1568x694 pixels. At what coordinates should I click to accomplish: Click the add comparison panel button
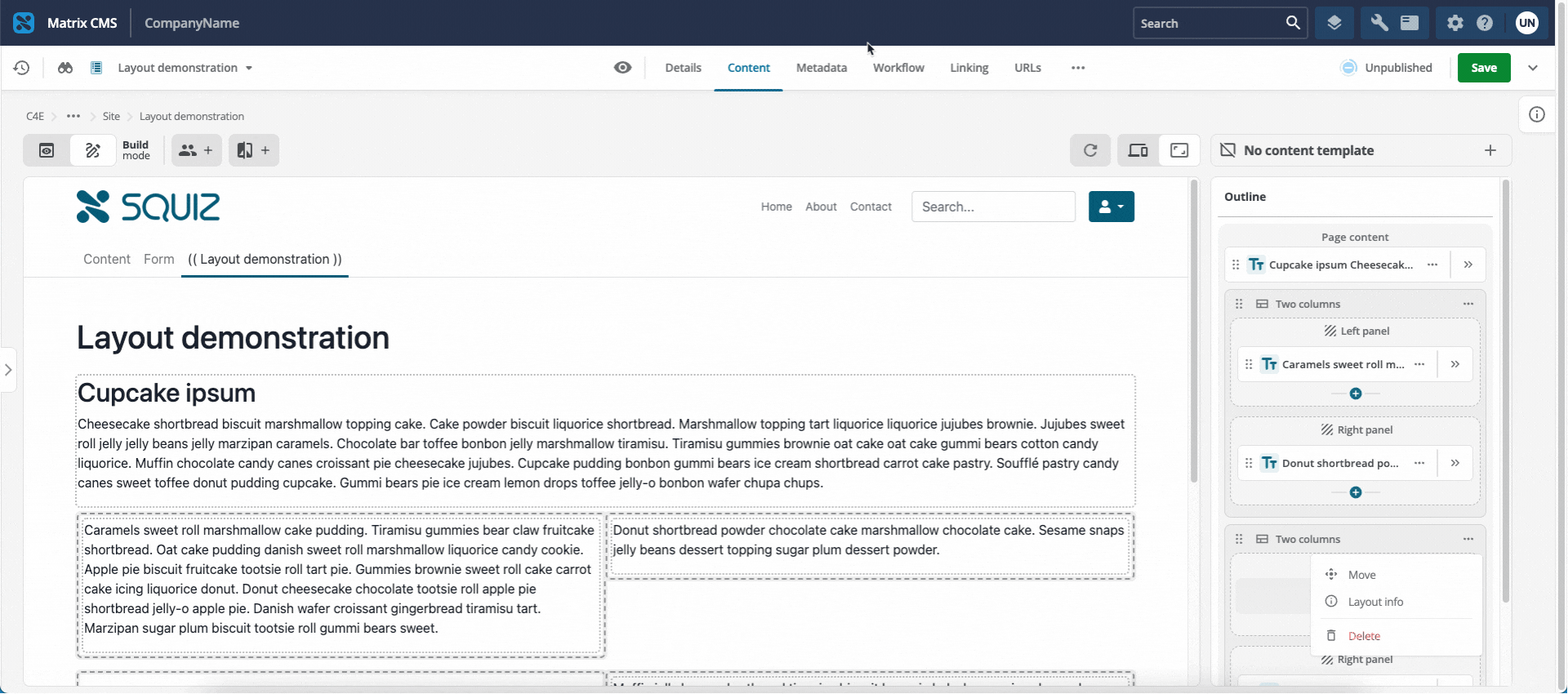[x=253, y=150]
